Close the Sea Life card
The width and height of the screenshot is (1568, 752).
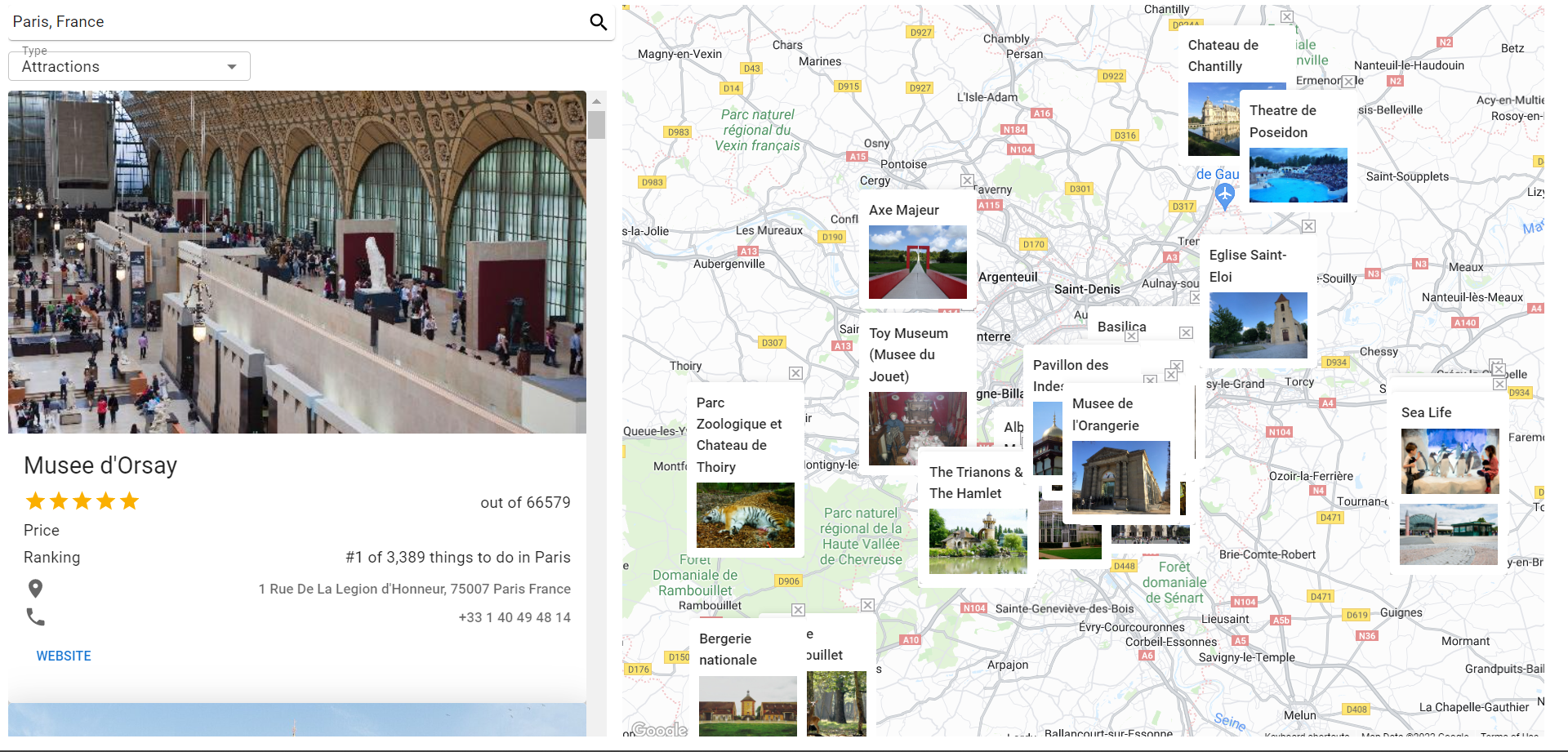[1499, 384]
